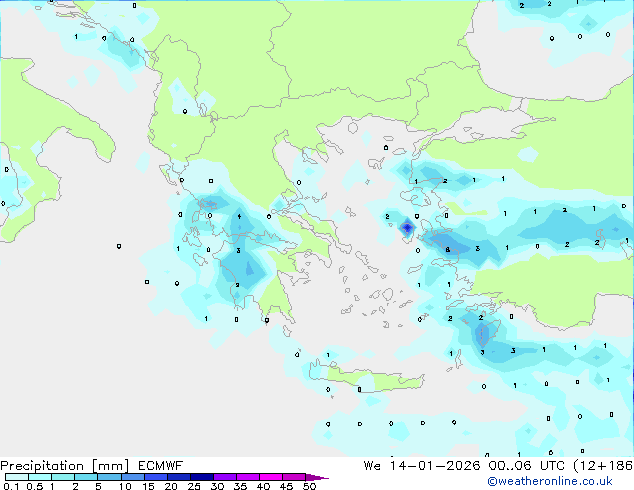
Task: Pick the 35–40 mm legend color box
Action: click(247, 477)
